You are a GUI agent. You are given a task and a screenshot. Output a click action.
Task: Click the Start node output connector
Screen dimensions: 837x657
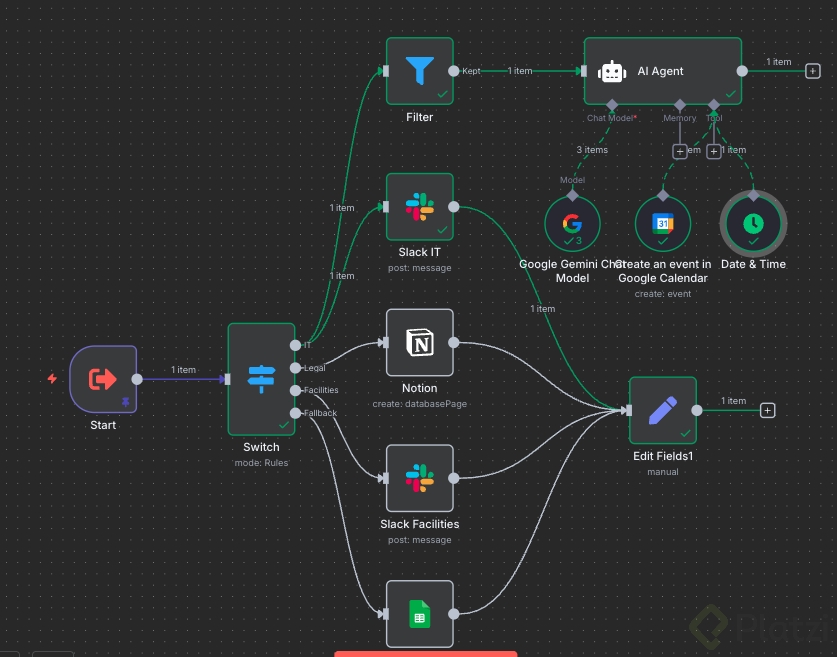pos(137,379)
